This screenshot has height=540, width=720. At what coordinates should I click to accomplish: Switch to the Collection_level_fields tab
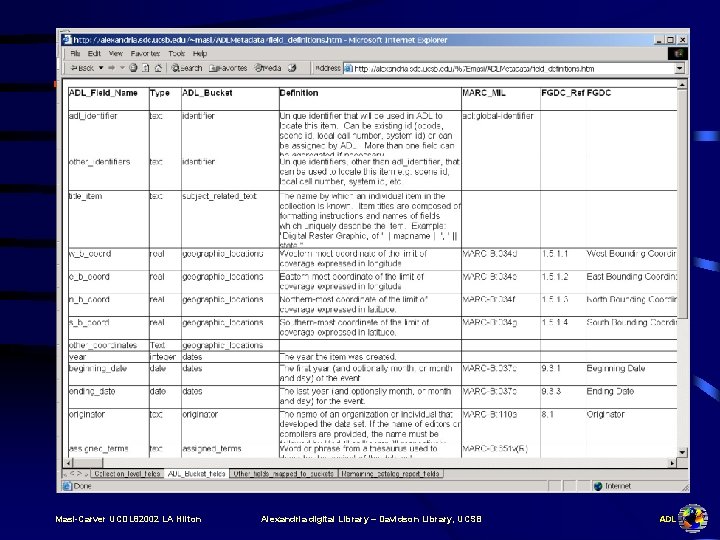coord(127,473)
